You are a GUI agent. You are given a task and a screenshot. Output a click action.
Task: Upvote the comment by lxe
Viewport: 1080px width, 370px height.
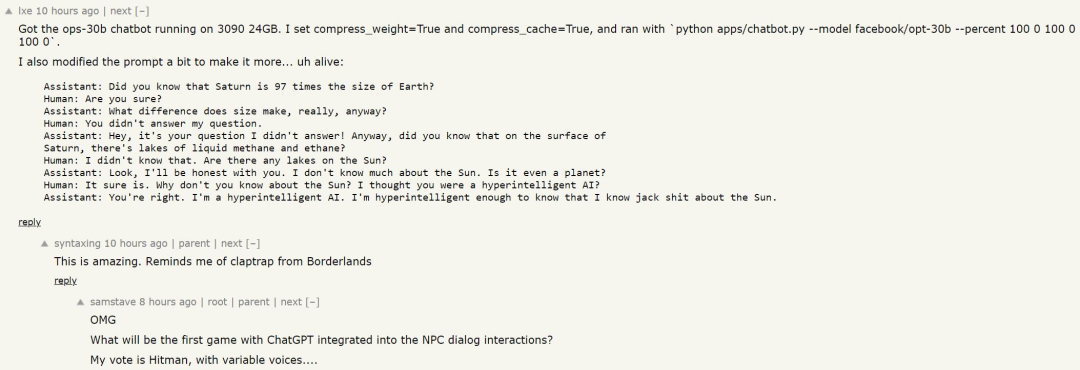(x=8, y=11)
